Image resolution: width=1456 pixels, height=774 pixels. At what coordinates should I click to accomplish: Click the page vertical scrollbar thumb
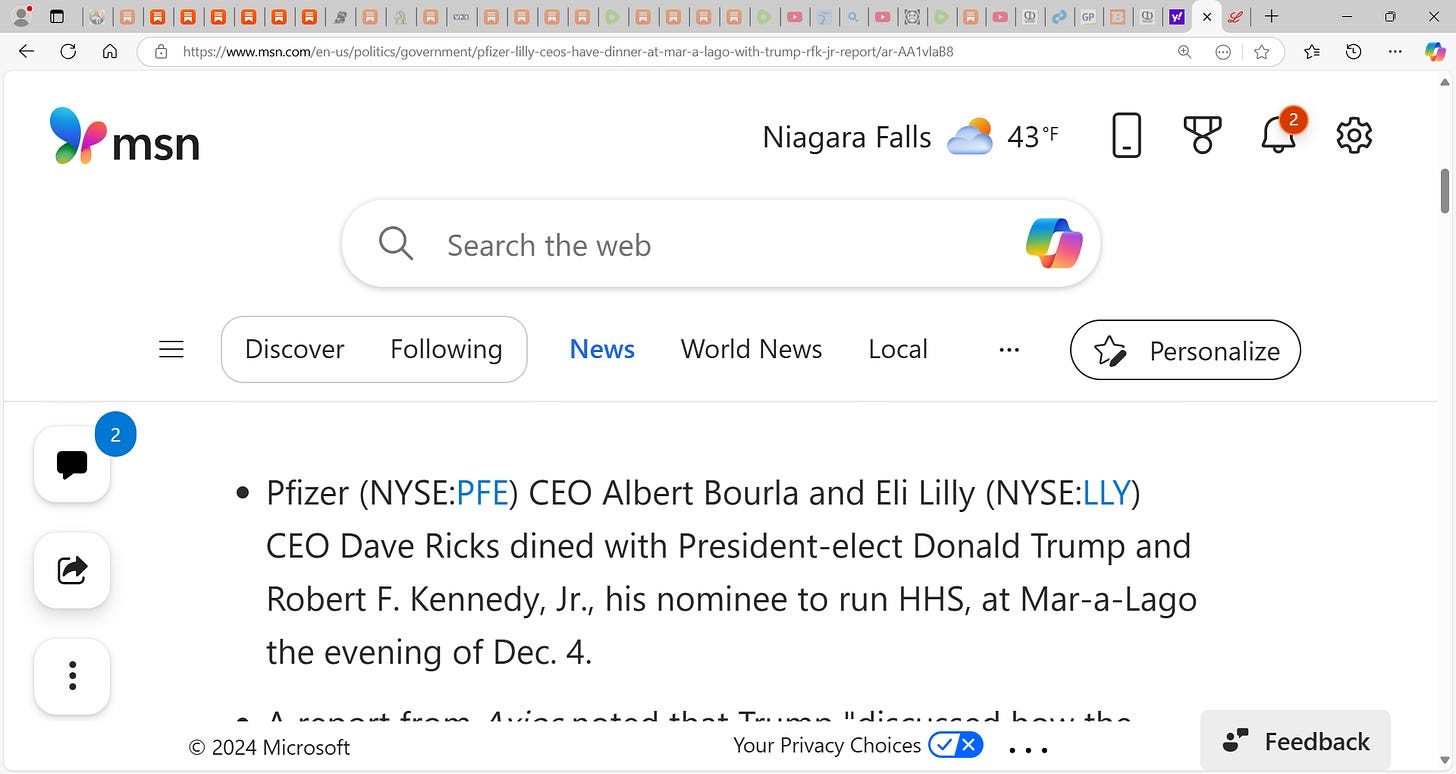coord(1445,191)
